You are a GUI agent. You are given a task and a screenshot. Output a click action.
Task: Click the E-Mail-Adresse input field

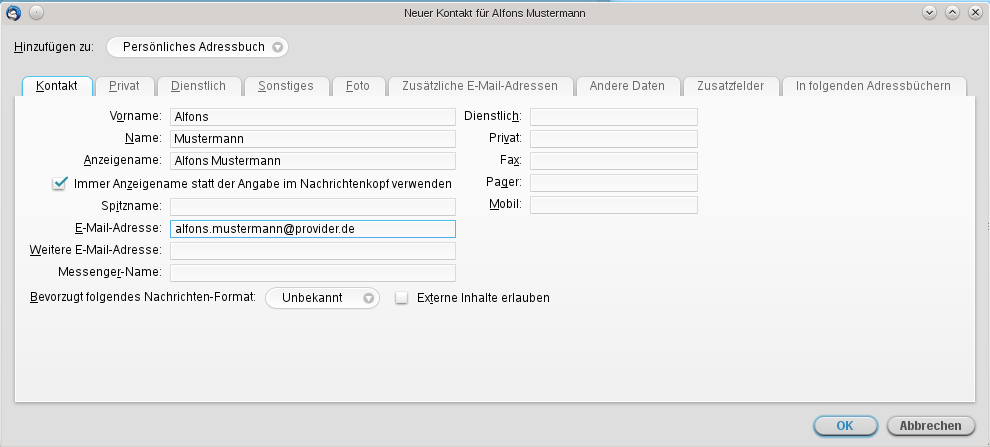pos(312,228)
